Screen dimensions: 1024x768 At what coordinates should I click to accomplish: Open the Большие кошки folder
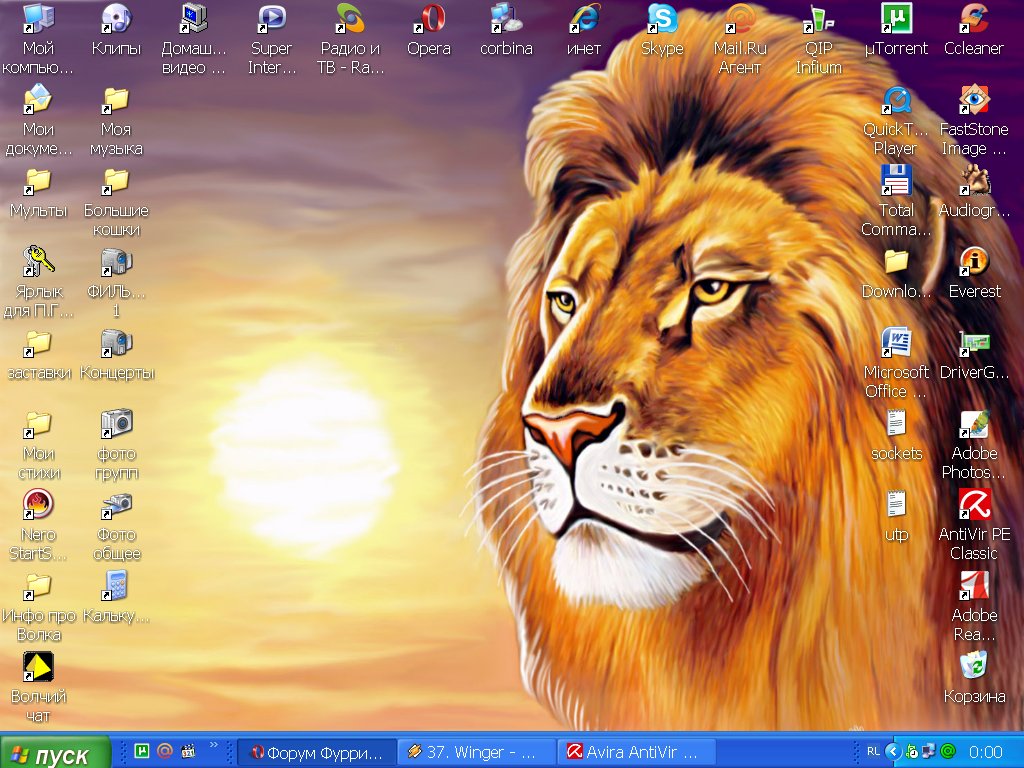(116, 180)
